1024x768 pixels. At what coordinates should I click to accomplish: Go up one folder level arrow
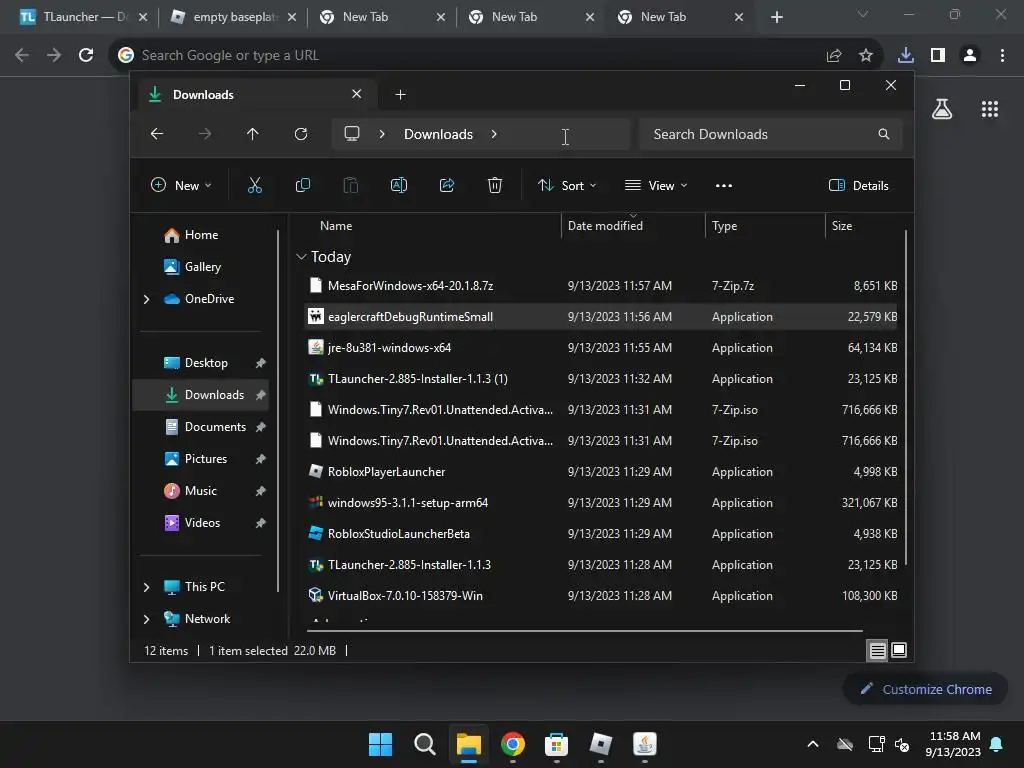[253, 134]
